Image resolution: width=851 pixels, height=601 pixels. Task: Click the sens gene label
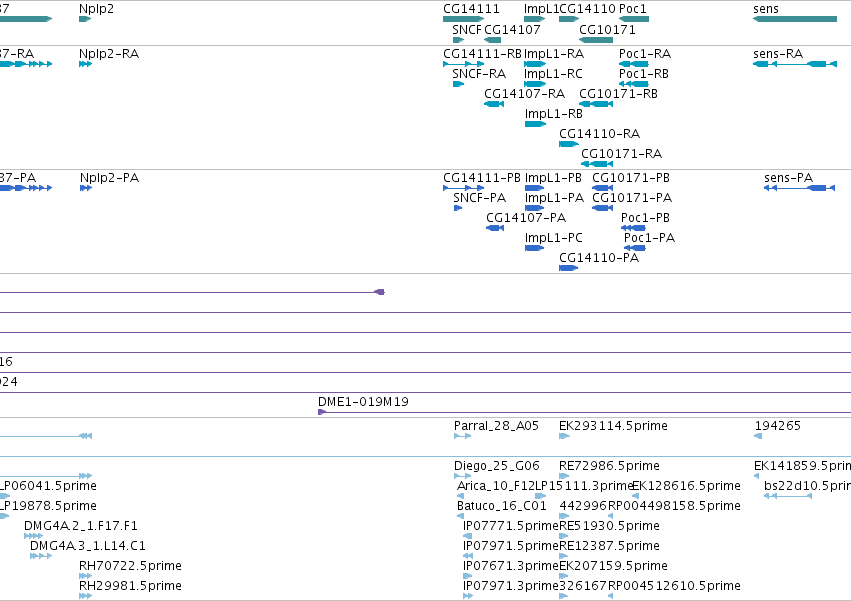pos(766,9)
